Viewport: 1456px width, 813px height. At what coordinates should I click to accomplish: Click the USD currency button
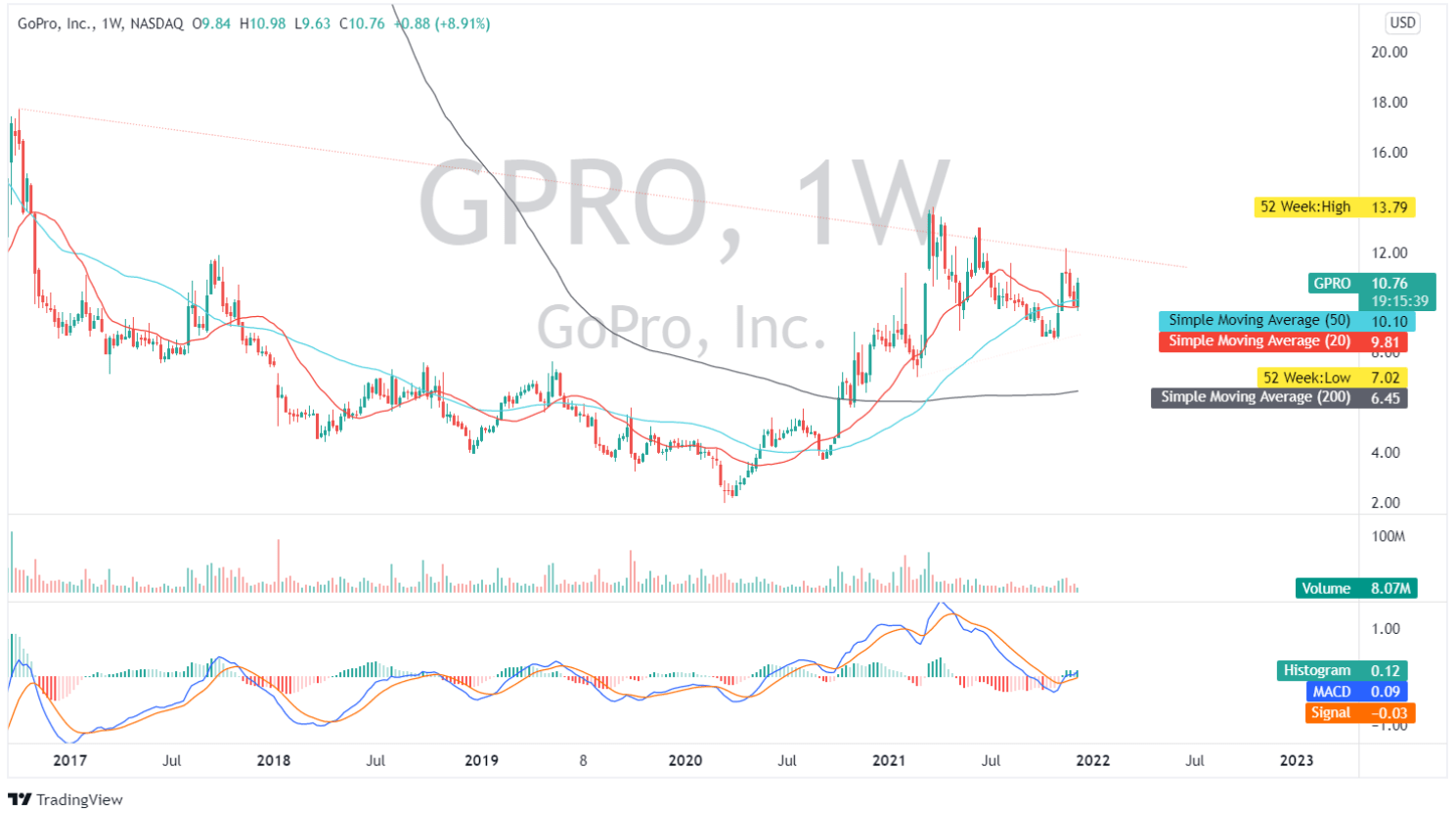[1402, 23]
